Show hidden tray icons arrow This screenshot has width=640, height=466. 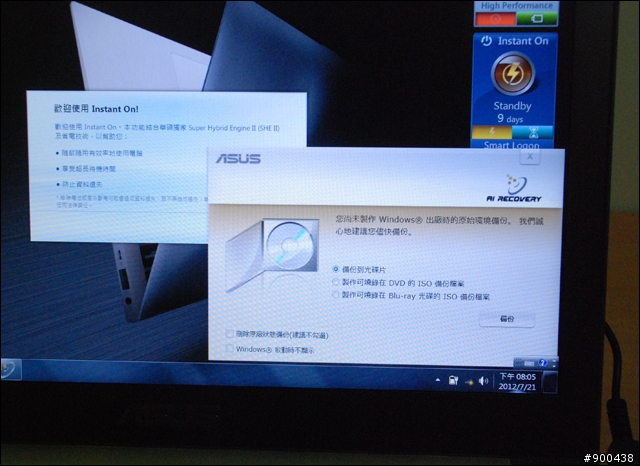click(438, 380)
